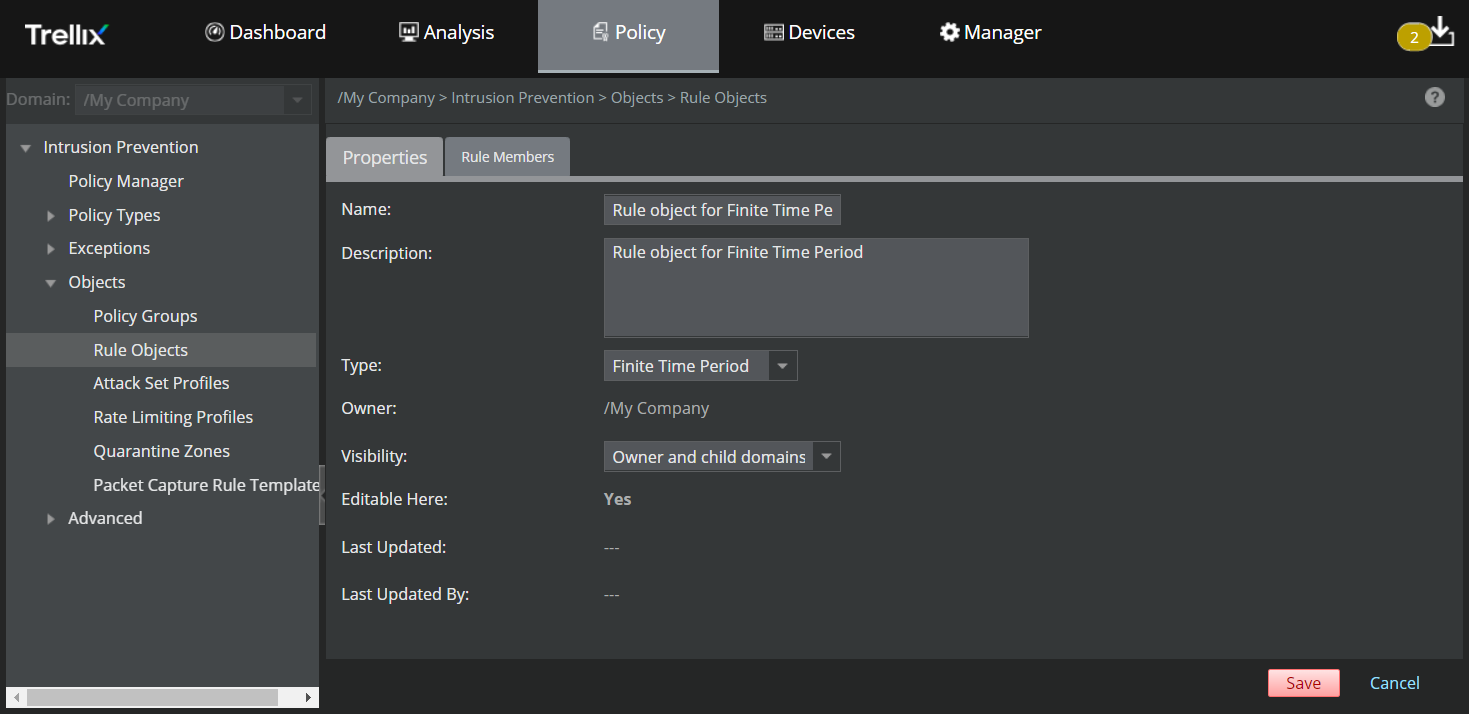Open Quarantine Zones
Image resolution: width=1469 pixels, height=714 pixels.
(x=162, y=451)
